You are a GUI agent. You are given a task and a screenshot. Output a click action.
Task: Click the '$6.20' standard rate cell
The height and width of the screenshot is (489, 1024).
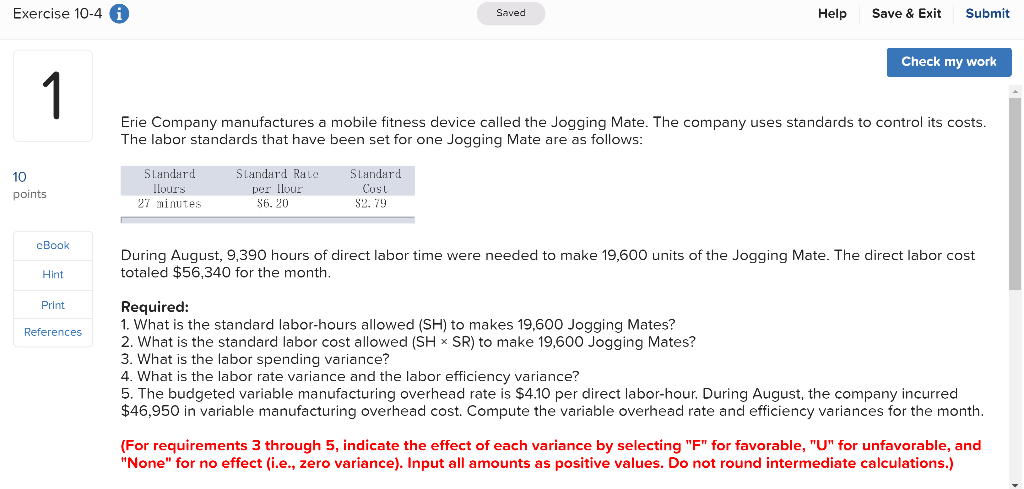(274, 203)
